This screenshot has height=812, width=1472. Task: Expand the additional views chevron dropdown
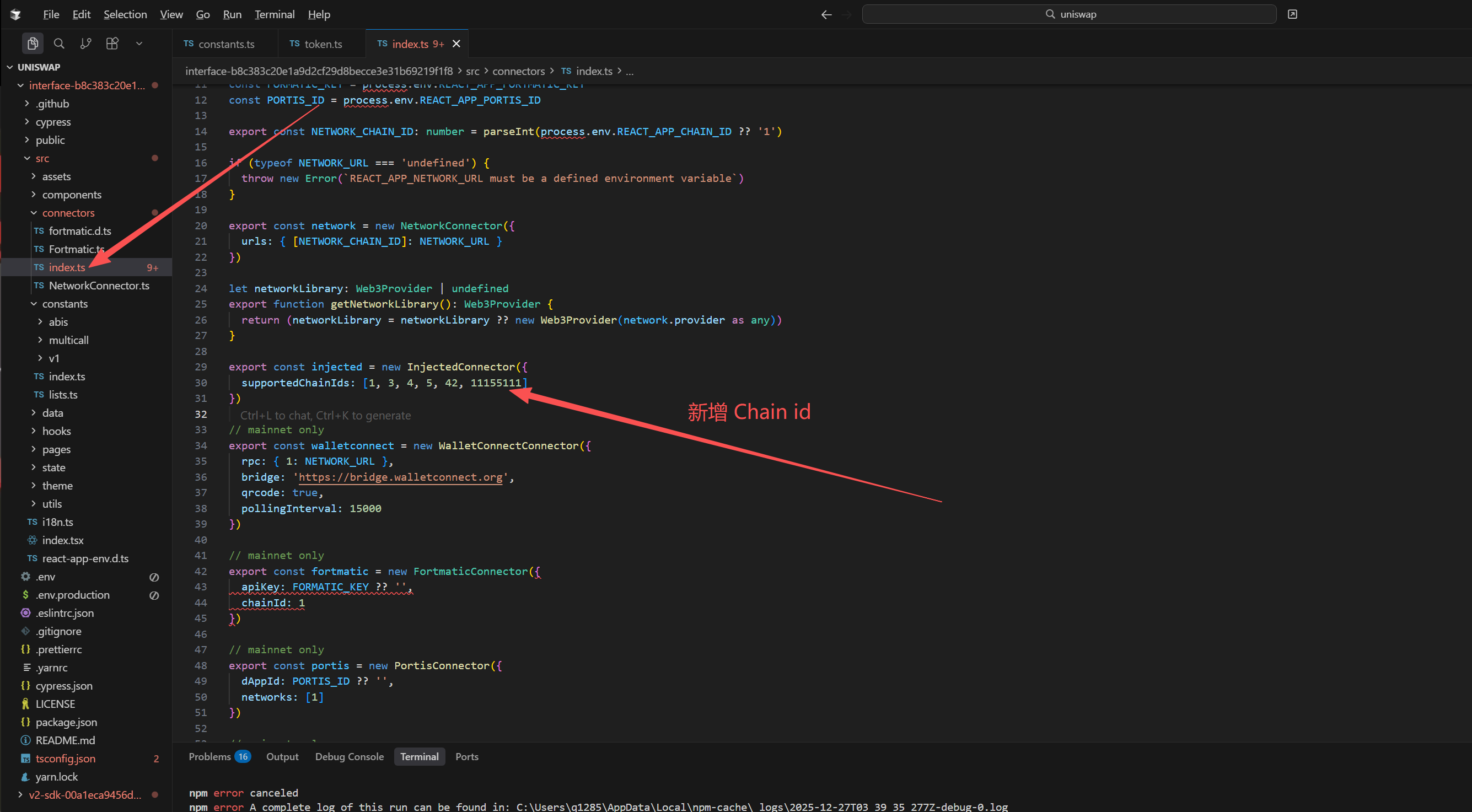pyautogui.click(x=139, y=44)
